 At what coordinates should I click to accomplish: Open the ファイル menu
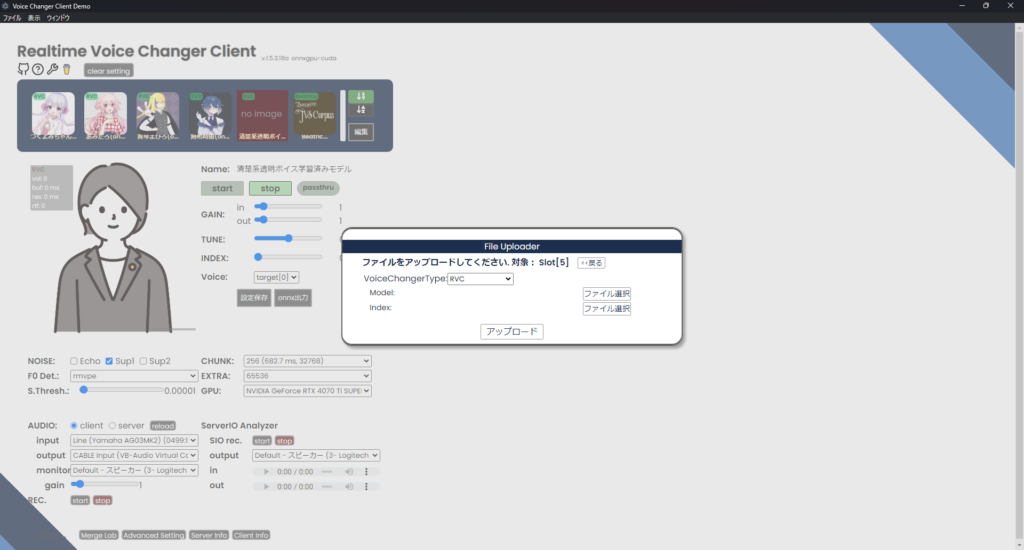click(x=12, y=18)
